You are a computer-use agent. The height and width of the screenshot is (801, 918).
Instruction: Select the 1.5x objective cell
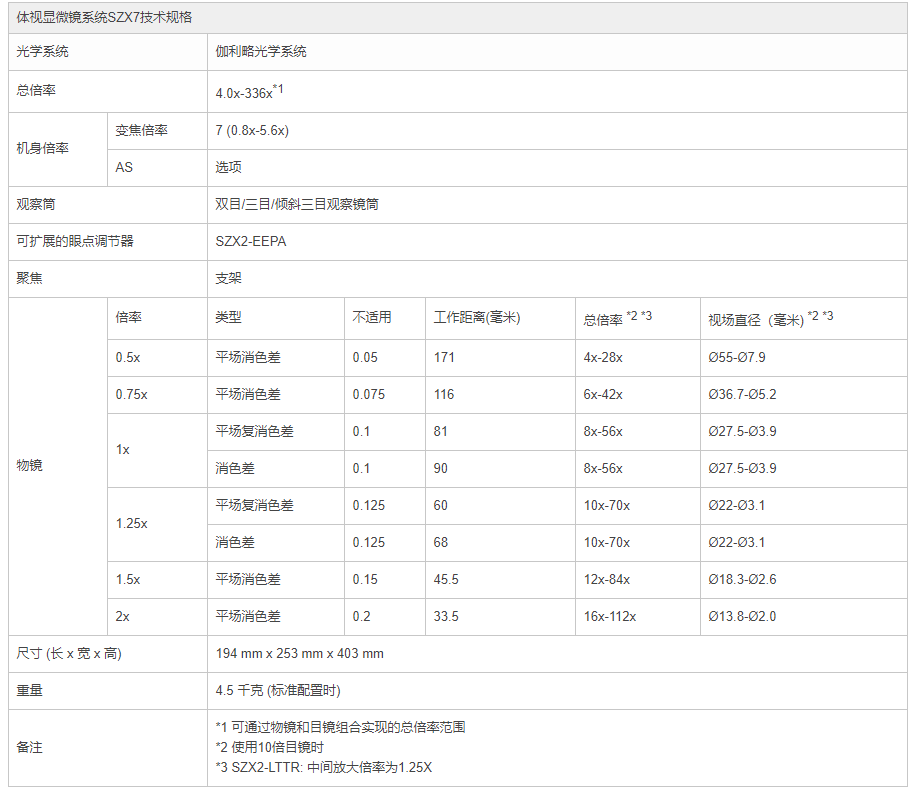(128, 580)
